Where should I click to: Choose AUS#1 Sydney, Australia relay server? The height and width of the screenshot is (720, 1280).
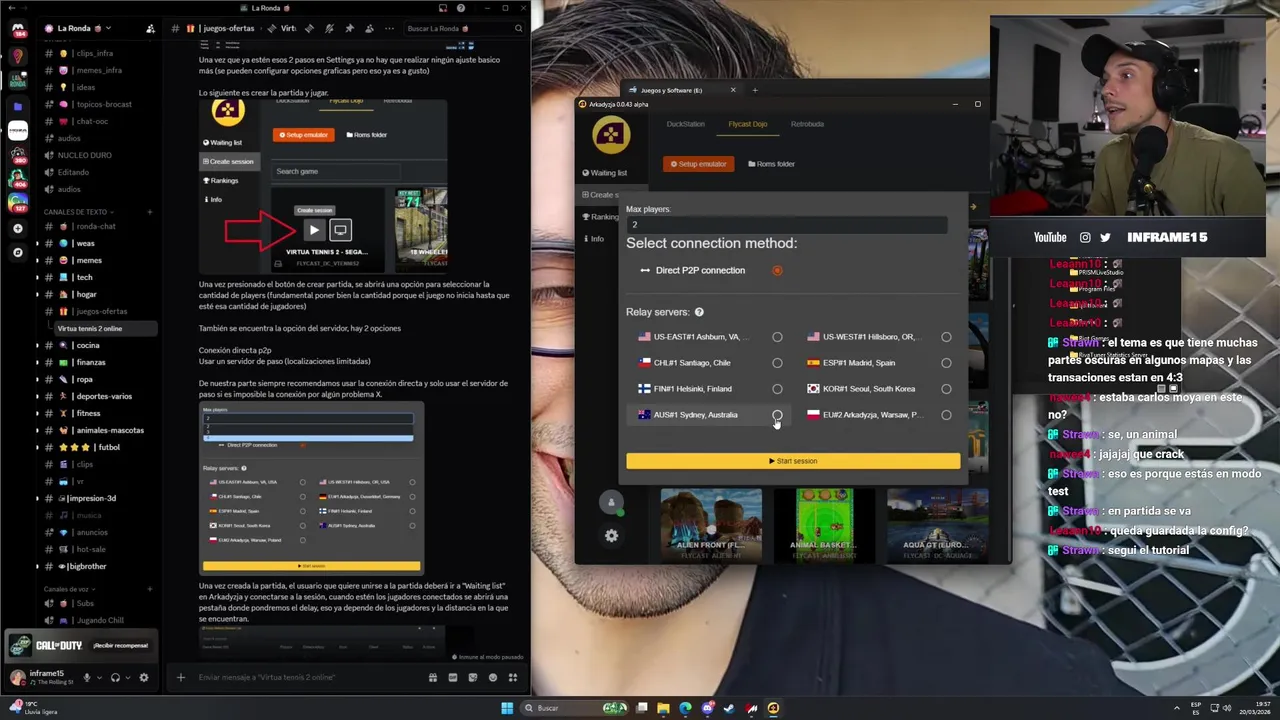(777, 415)
